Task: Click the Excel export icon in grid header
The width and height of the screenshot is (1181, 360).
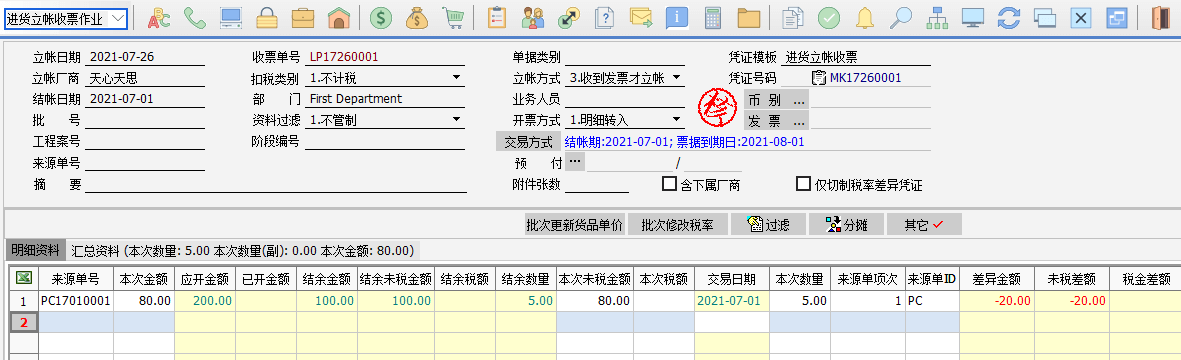Action: [23, 279]
